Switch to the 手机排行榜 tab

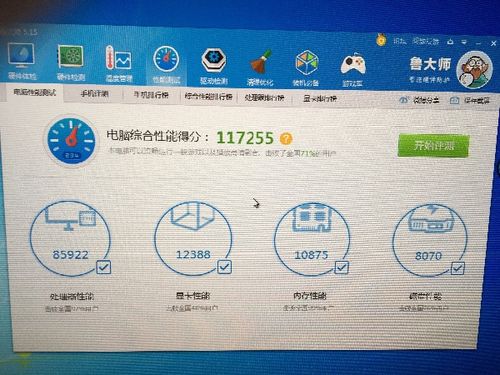click(x=151, y=95)
